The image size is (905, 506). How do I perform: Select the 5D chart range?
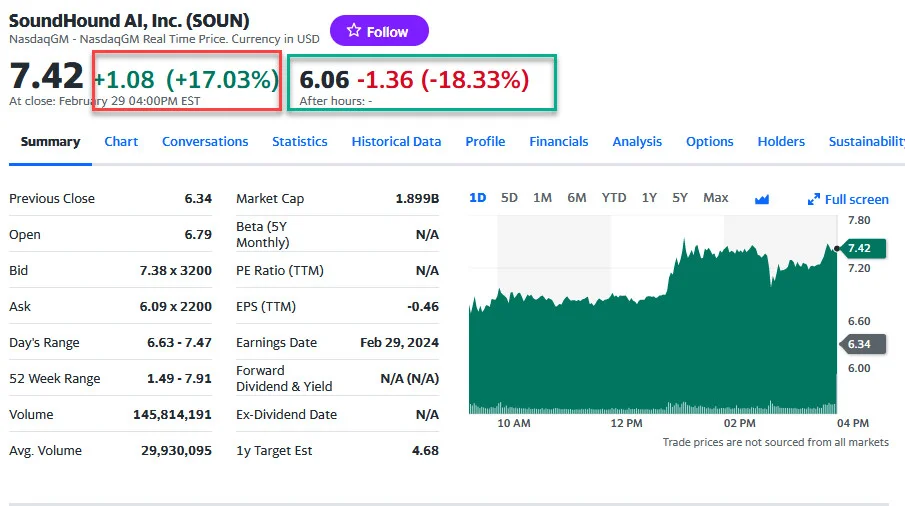tap(509, 198)
